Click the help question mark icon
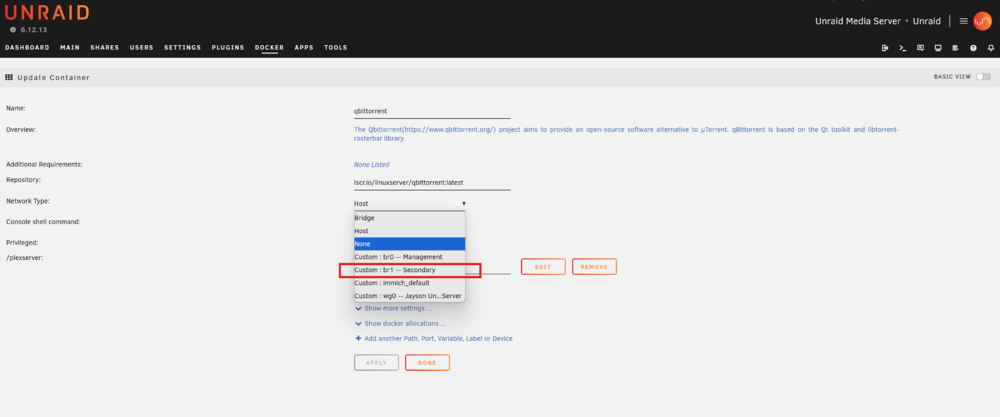 tap(973, 48)
